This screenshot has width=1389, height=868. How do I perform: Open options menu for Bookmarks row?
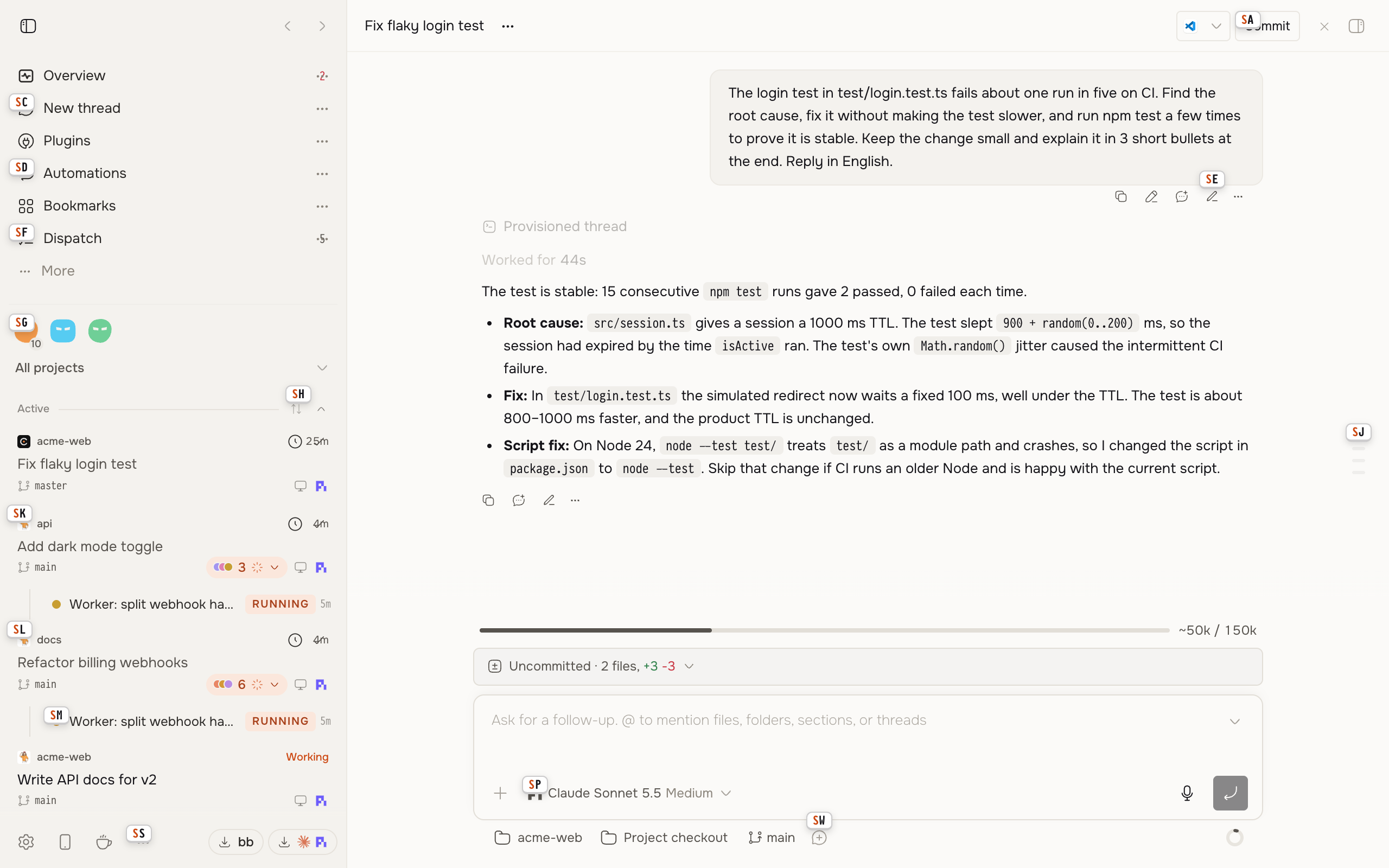point(322,206)
